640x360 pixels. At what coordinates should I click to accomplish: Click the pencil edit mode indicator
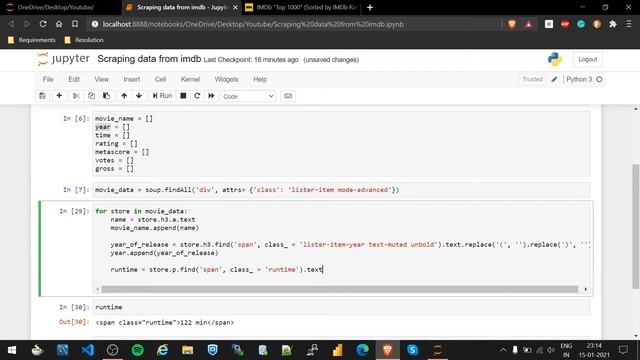[554, 79]
